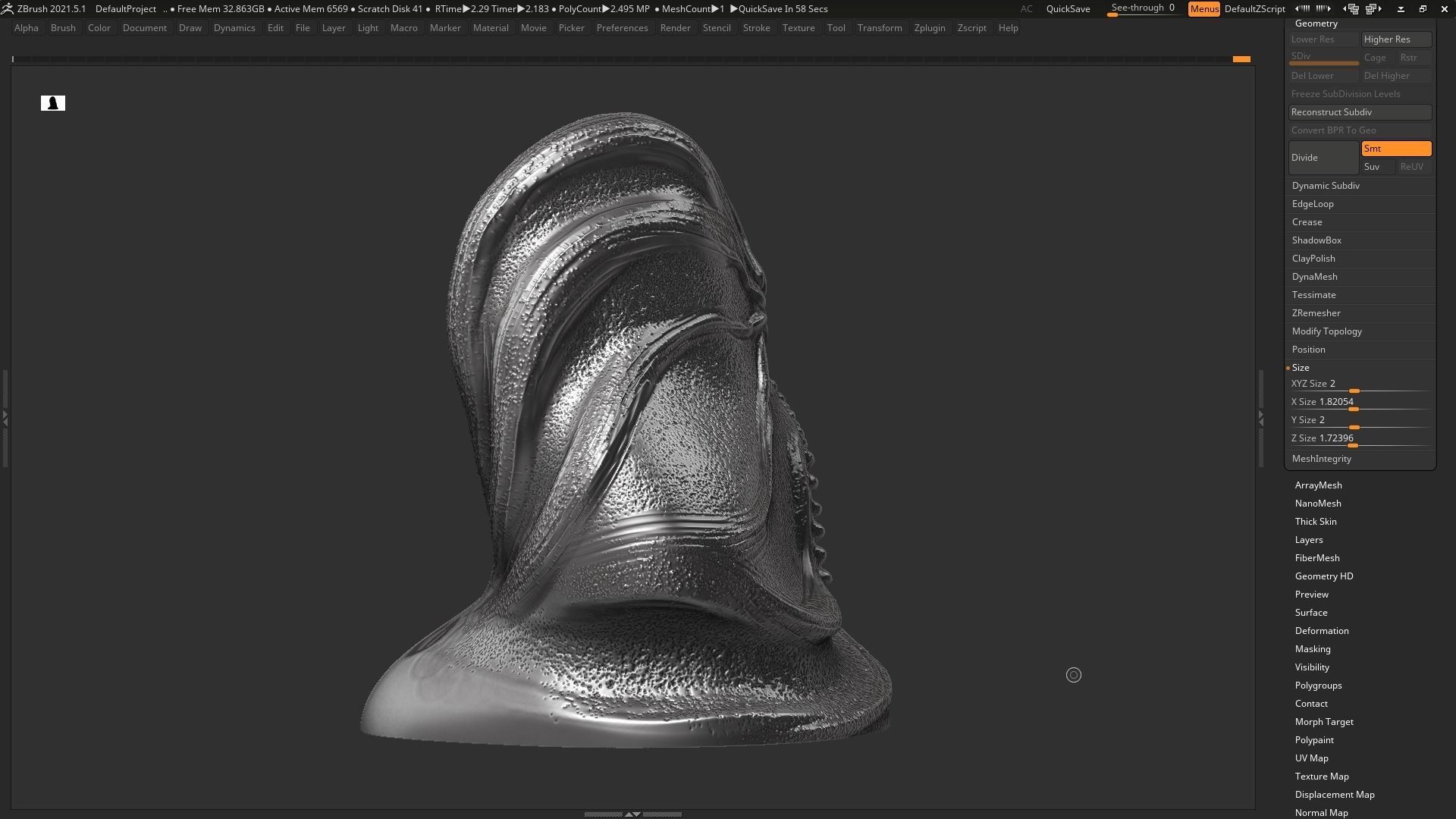Click the X Size value slider

(x=1360, y=403)
